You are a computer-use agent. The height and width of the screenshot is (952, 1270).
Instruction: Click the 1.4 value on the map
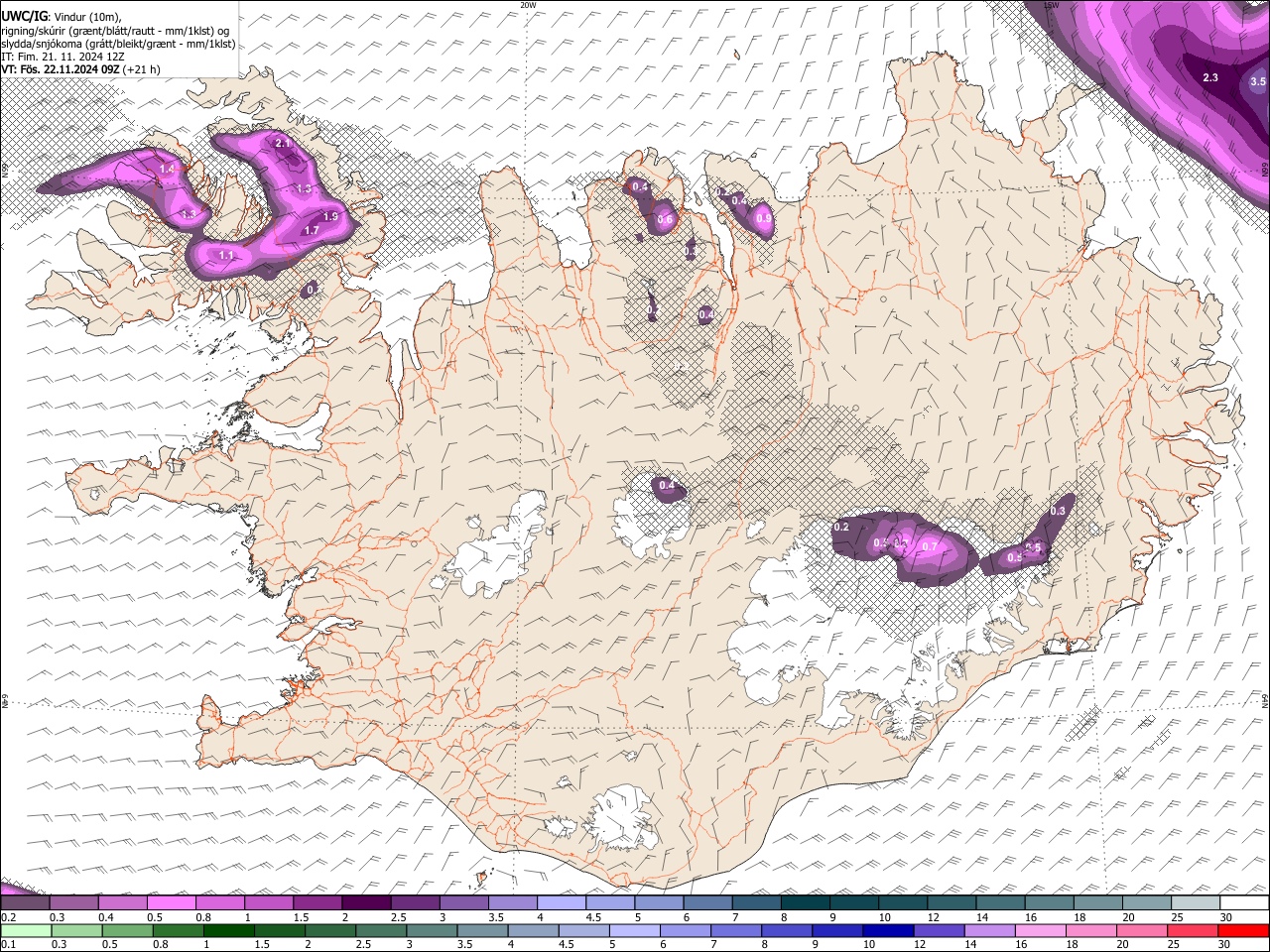(167, 170)
